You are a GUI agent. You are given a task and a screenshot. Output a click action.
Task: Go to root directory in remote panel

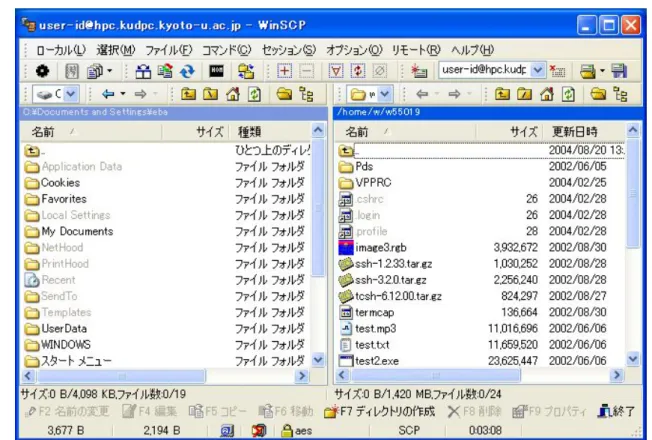524,94
